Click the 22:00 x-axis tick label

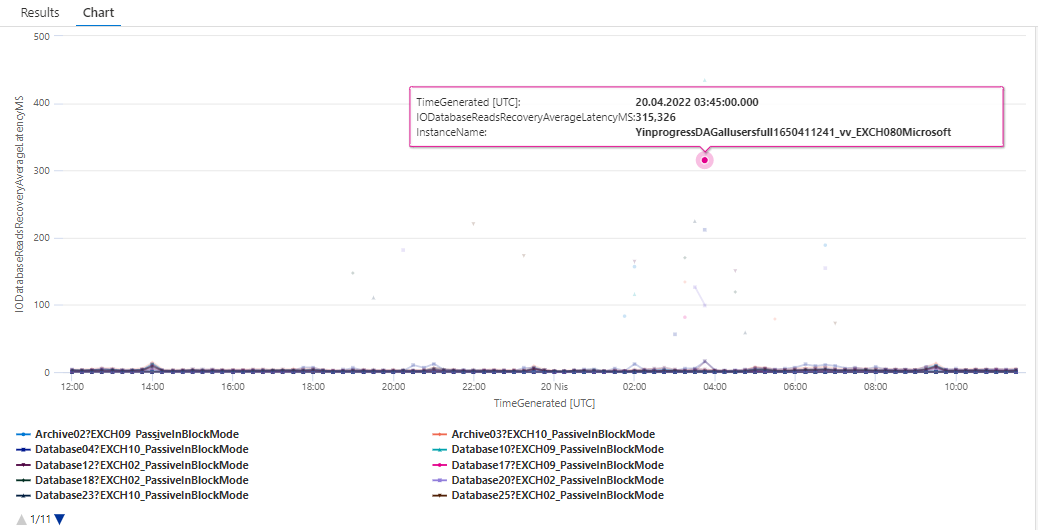pyautogui.click(x=473, y=386)
